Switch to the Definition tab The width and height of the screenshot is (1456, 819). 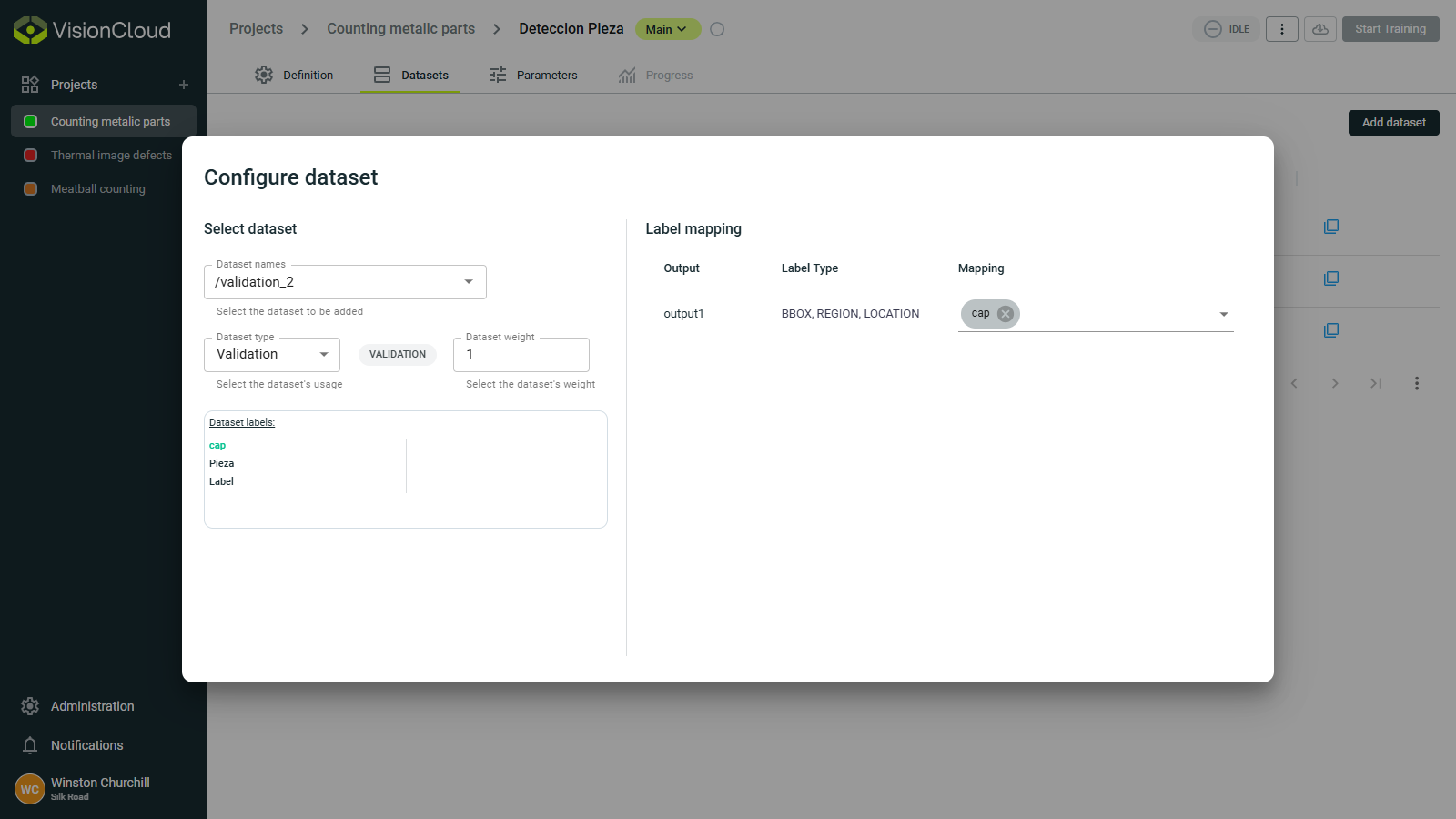click(x=294, y=75)
